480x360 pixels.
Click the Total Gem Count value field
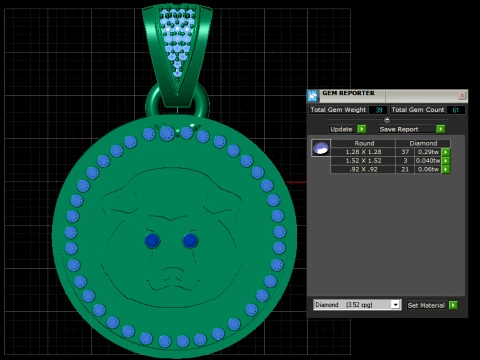[x=456, y=110]
